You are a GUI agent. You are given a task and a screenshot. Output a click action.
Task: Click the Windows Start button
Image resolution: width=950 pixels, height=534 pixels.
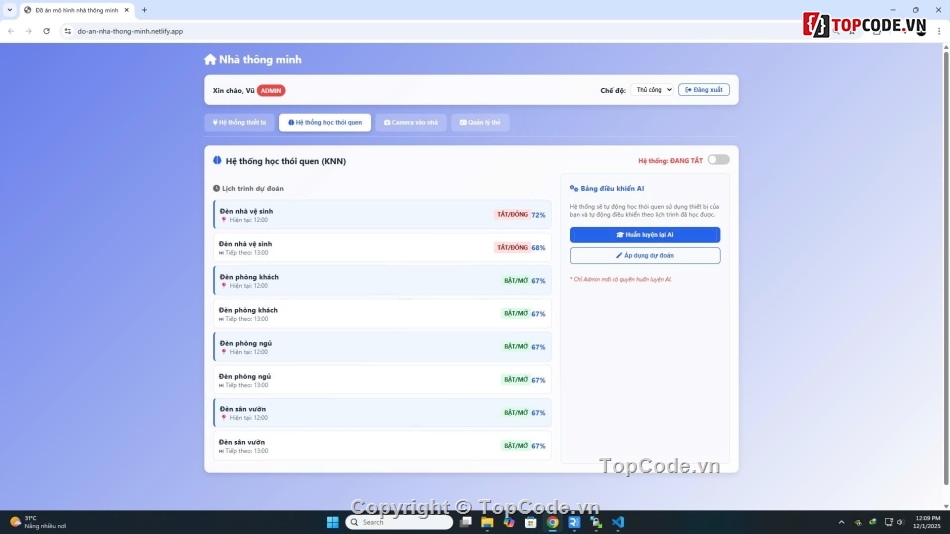point(332,522)
